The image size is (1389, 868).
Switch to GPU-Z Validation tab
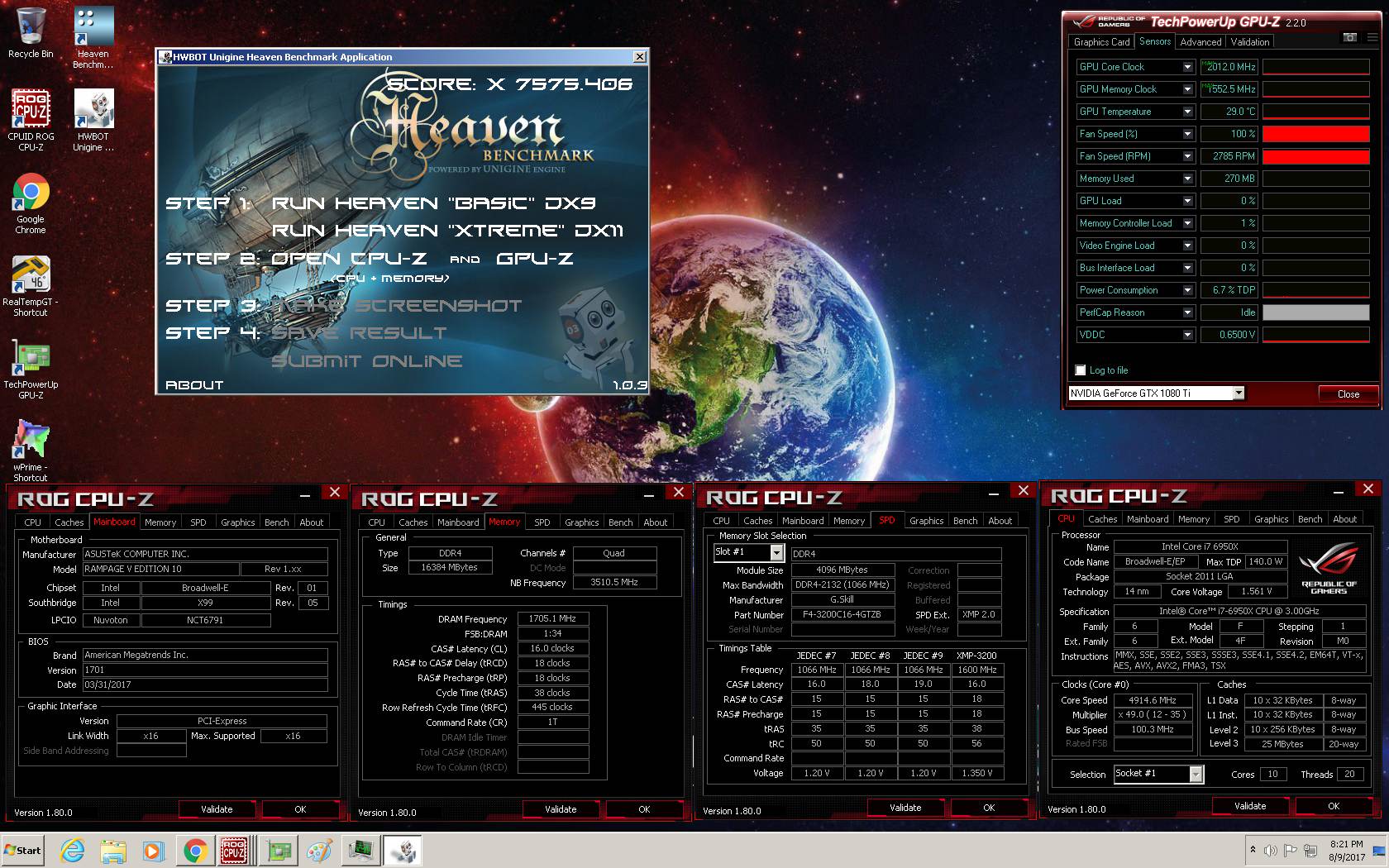coord(1250,42)
